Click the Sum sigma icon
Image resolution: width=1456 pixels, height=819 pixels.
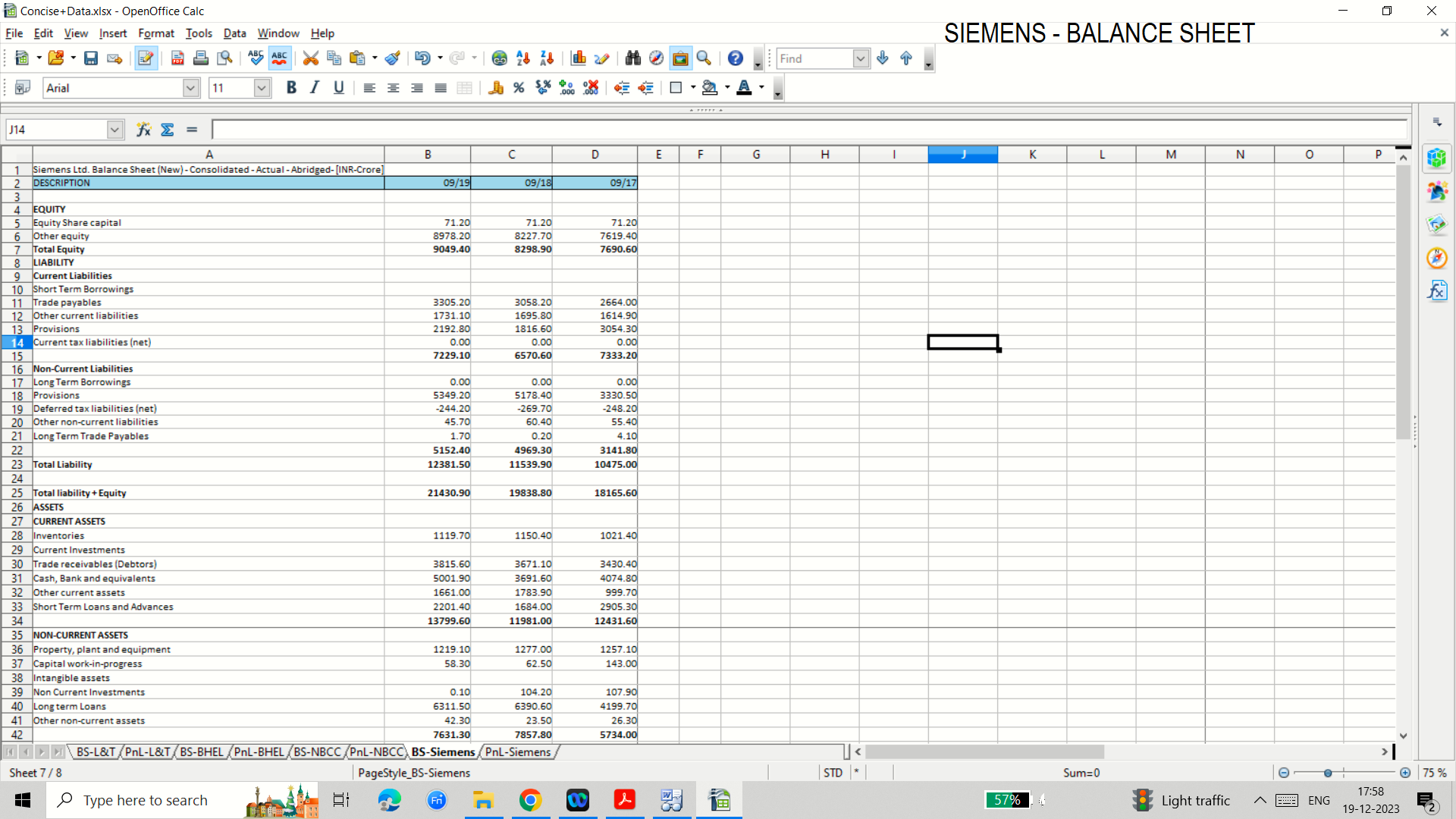tap(168, 130)
